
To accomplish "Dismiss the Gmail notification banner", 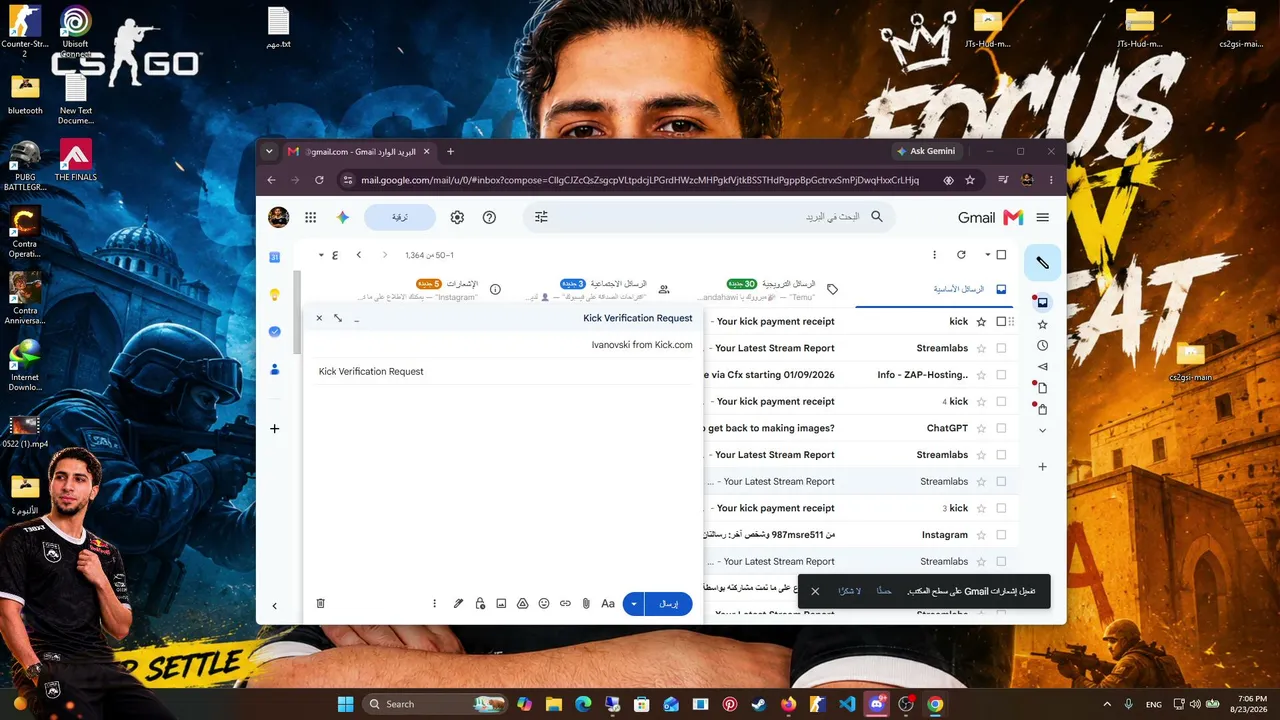I will [815, 591].
